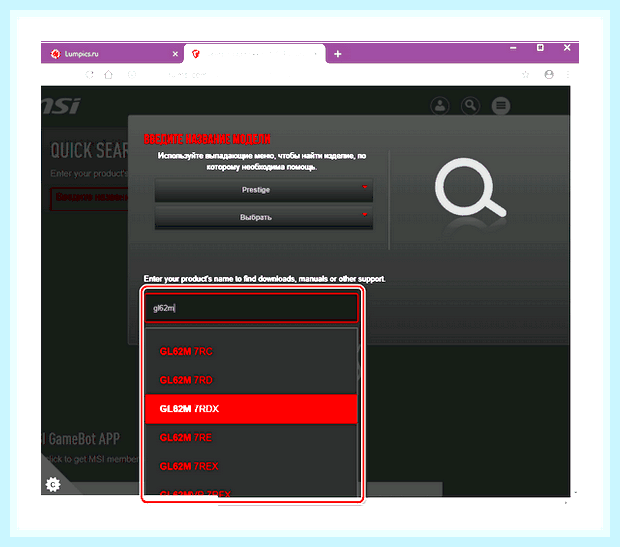Bookmark page with the star icon
The width and height of the screenshot is (620, 547).
(x=525, y=74)
